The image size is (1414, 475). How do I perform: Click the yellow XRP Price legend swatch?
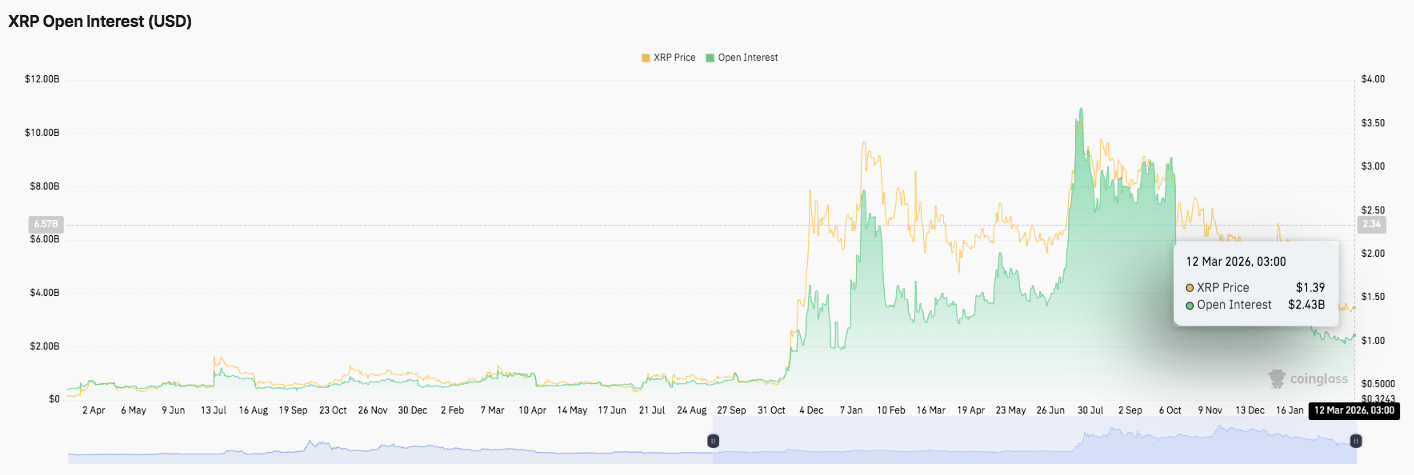pos(645,58)
